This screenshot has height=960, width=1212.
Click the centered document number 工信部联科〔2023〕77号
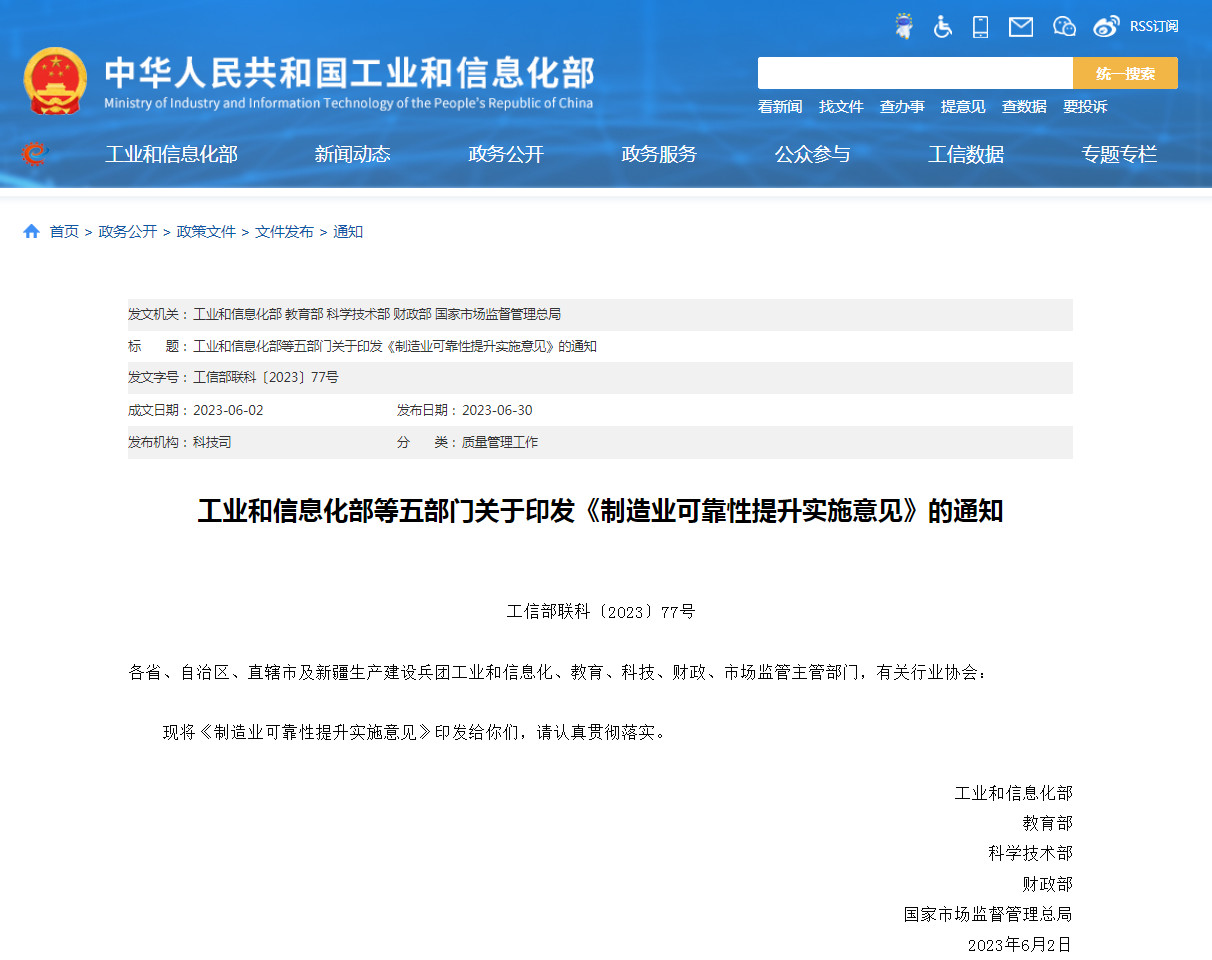pyautogui.click(x=600, y=611)
